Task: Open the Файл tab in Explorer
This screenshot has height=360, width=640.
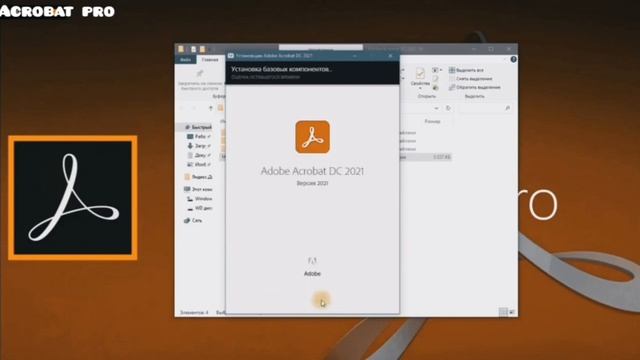Action: click(185, 60)
